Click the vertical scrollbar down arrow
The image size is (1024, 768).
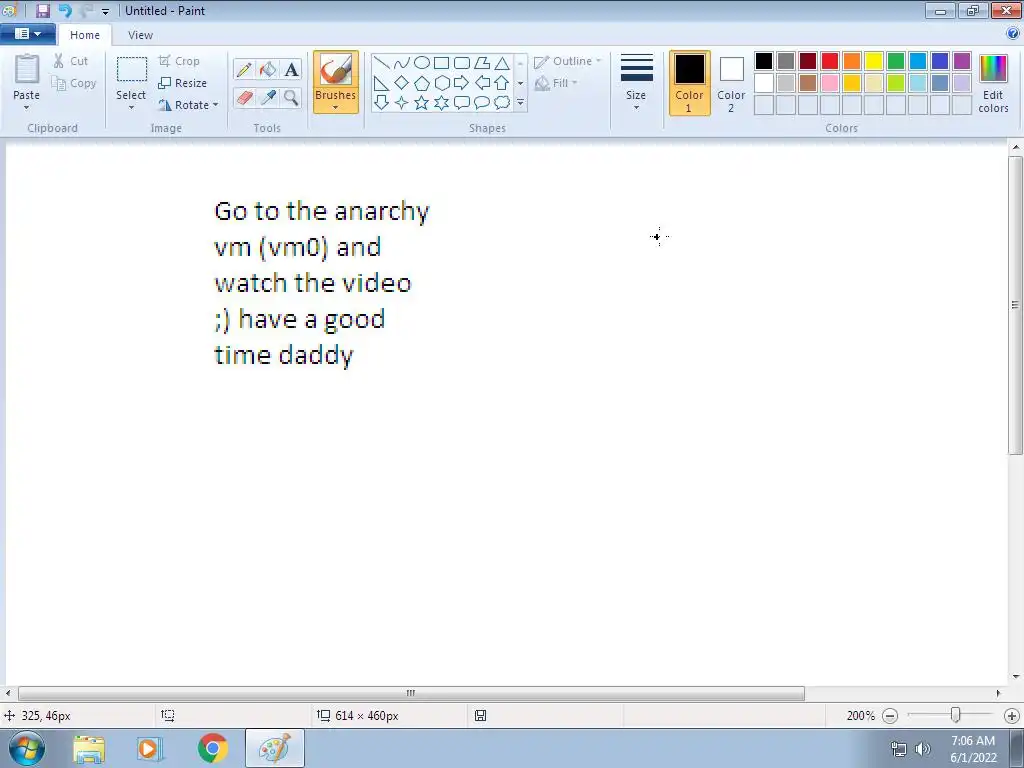1016,677
